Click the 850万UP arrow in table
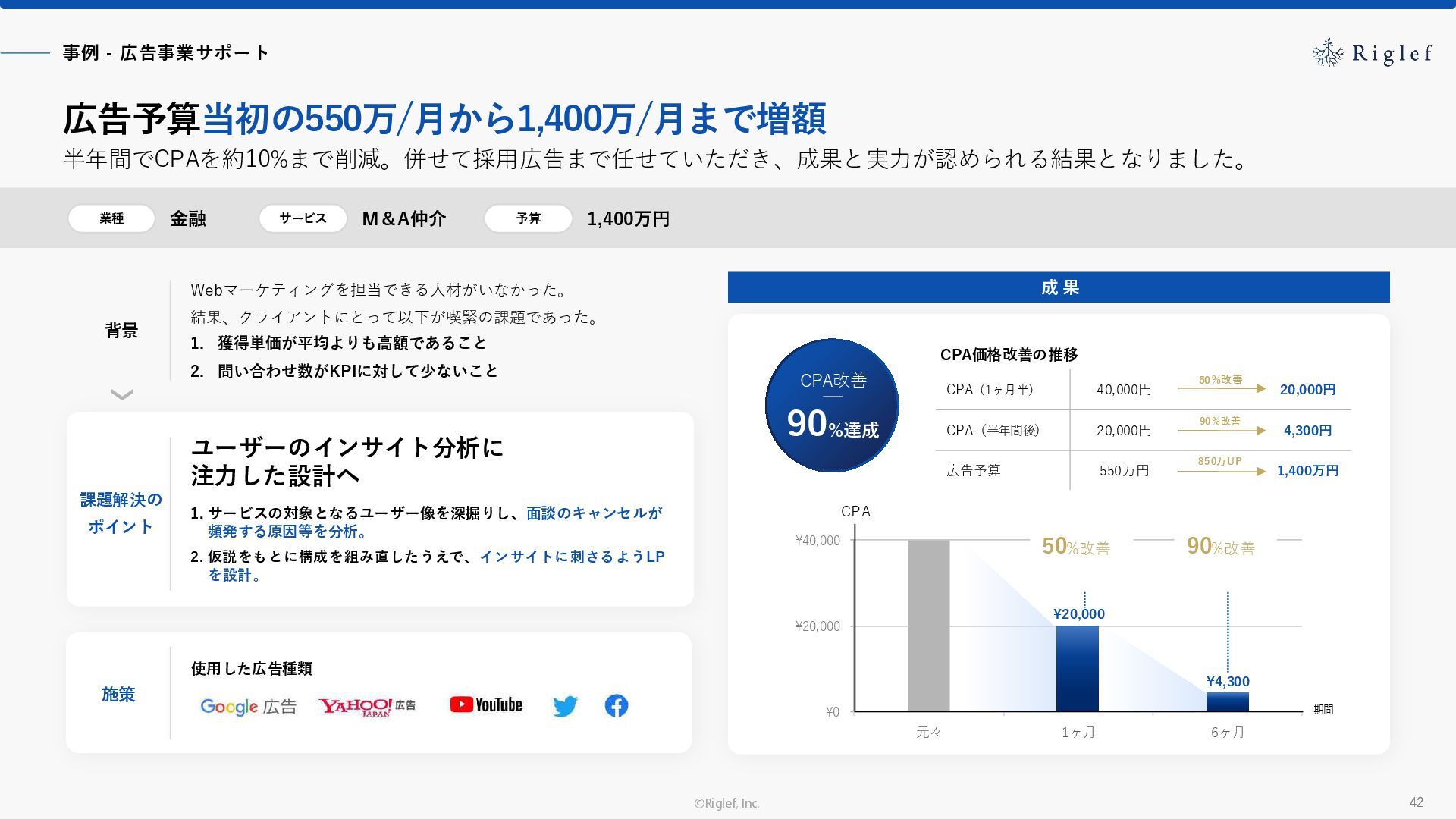 [x=1221, y=470]
